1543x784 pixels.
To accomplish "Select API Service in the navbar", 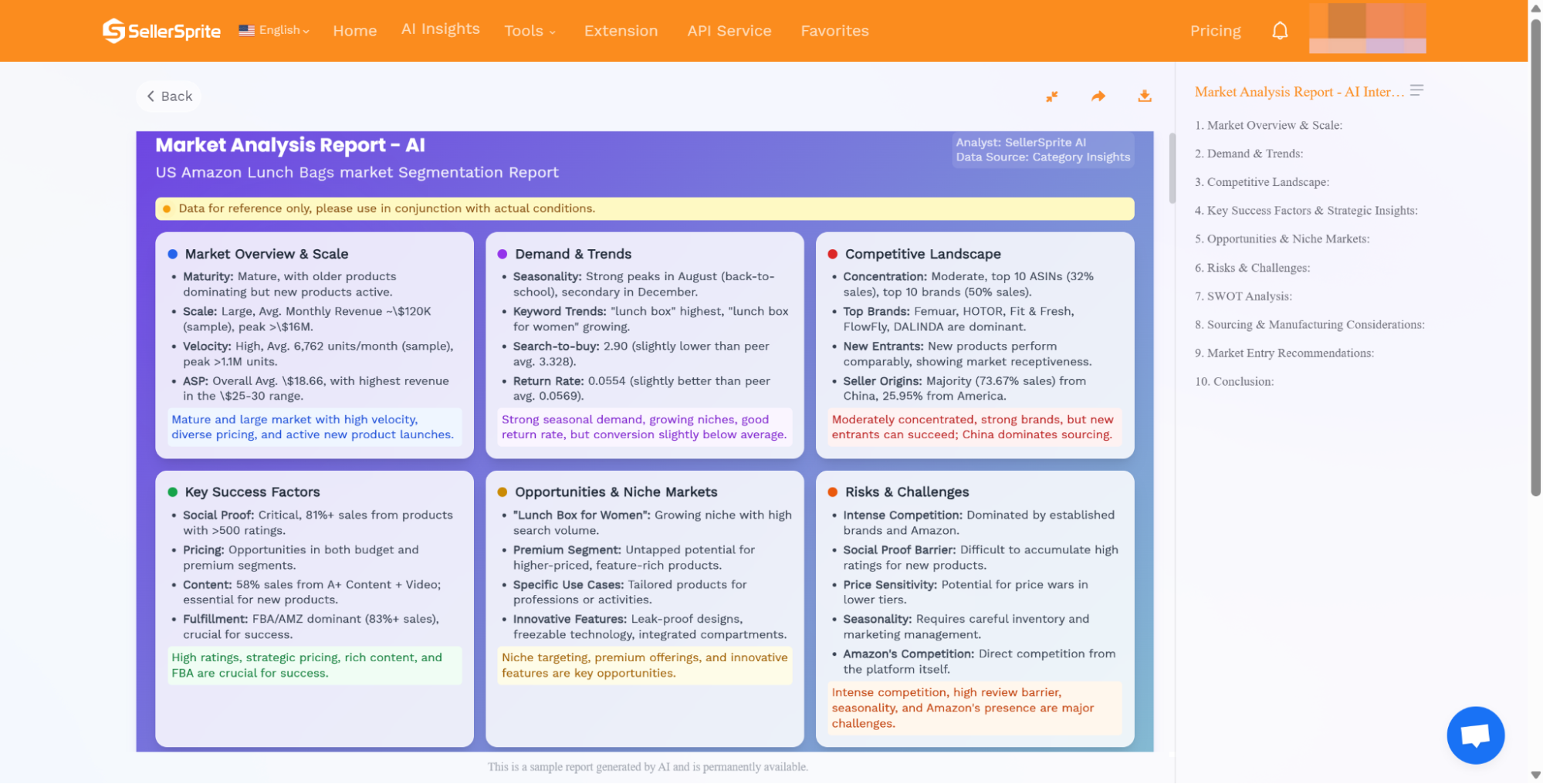I will coord(729,31).
